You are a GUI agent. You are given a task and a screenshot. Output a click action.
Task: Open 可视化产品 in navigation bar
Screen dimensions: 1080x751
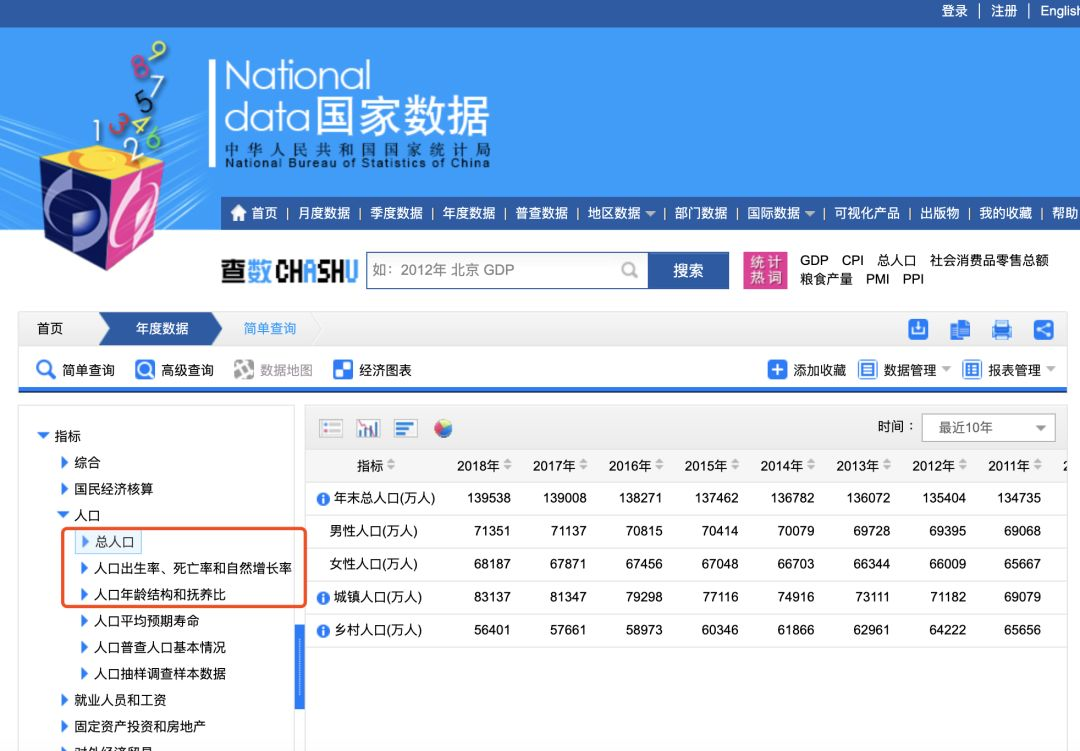click(866, 214)
